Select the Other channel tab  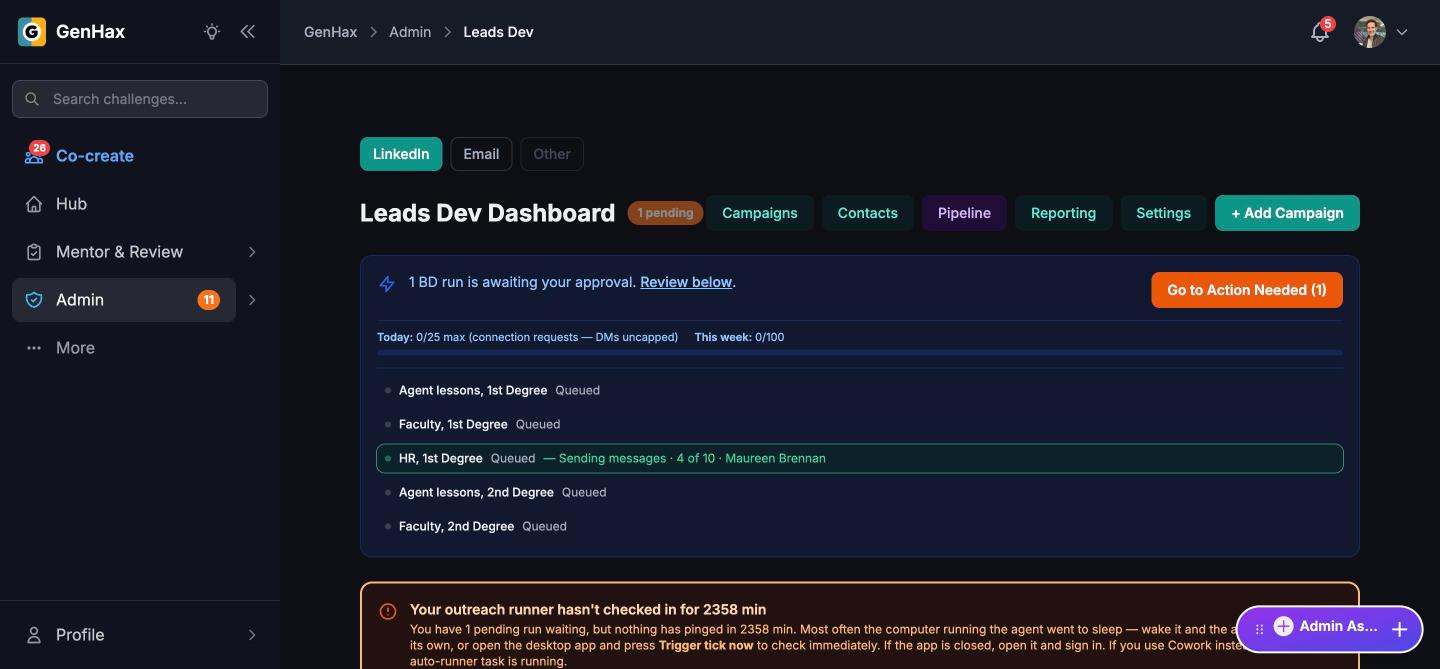tap(552, 154)
